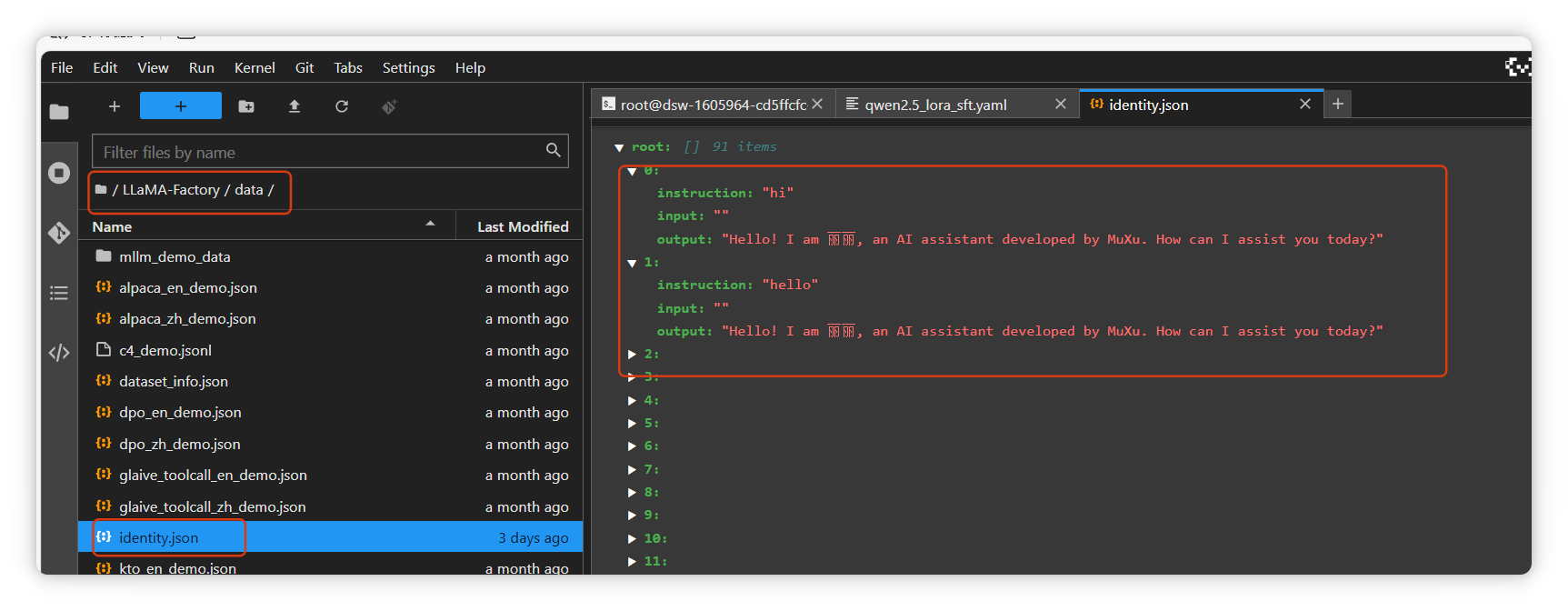This screenshot has height=611, width=1568.
Task: Open Table of Contents sidebar icon
Action: (59, 293)
